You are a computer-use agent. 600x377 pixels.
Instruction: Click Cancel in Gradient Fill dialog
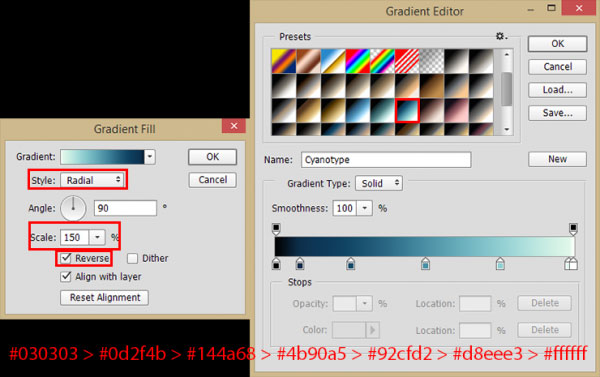pos(212,180)
